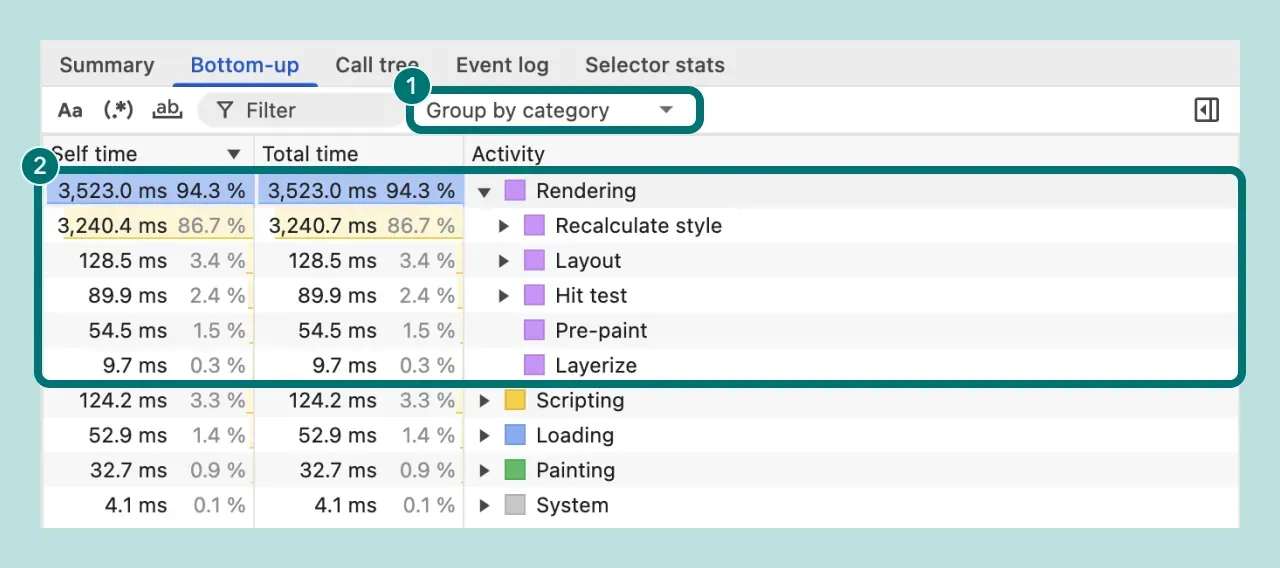Toggle the Match case filter option
The width and height of the screenshot is (1280, 568).
tap(70, 111)
